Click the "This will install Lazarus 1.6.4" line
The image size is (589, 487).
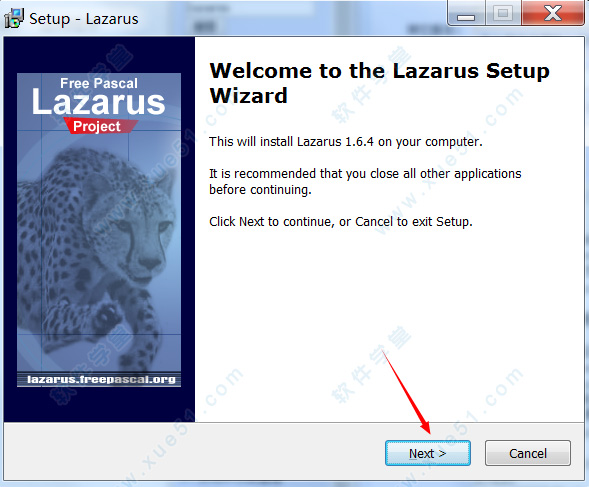point(346,142)
